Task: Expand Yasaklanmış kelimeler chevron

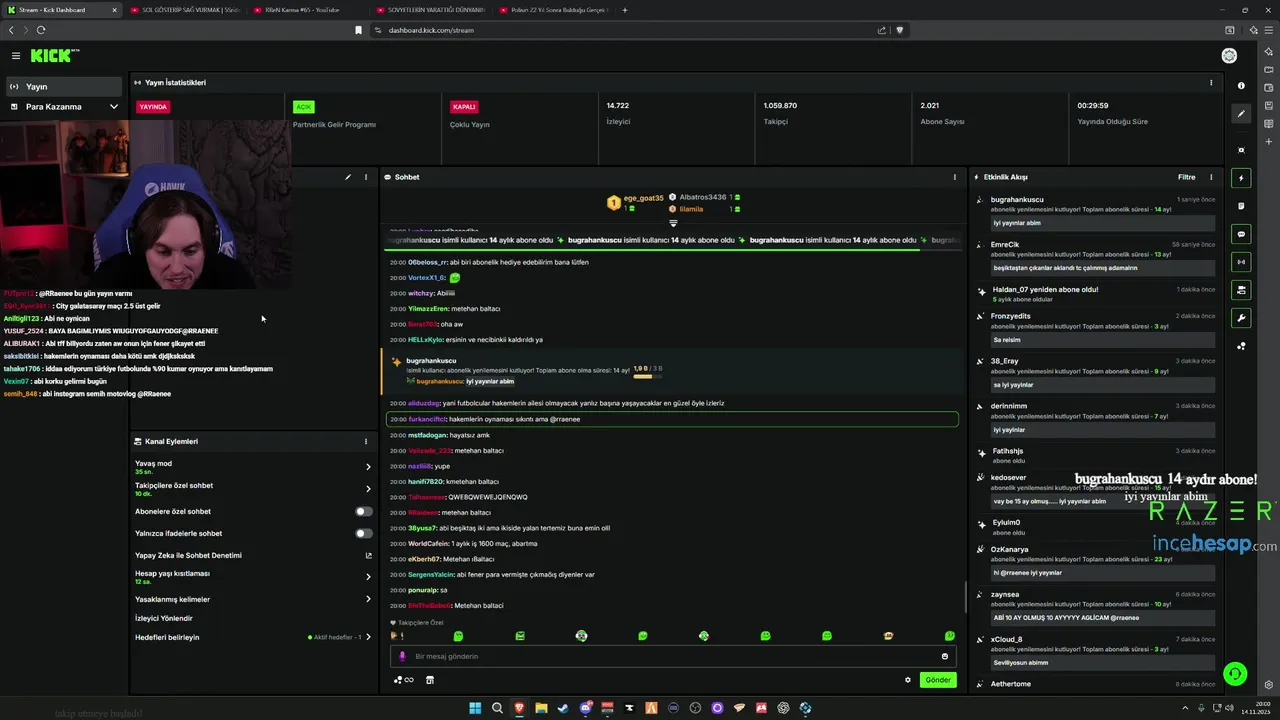Action: point(368,599)
